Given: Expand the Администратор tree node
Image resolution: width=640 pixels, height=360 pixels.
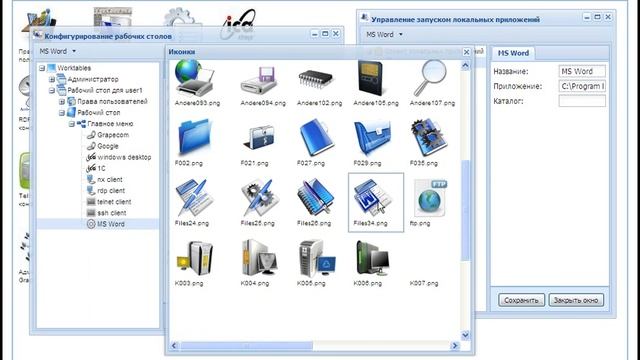Looking at the screenshot, I should [x=52, y=79].
